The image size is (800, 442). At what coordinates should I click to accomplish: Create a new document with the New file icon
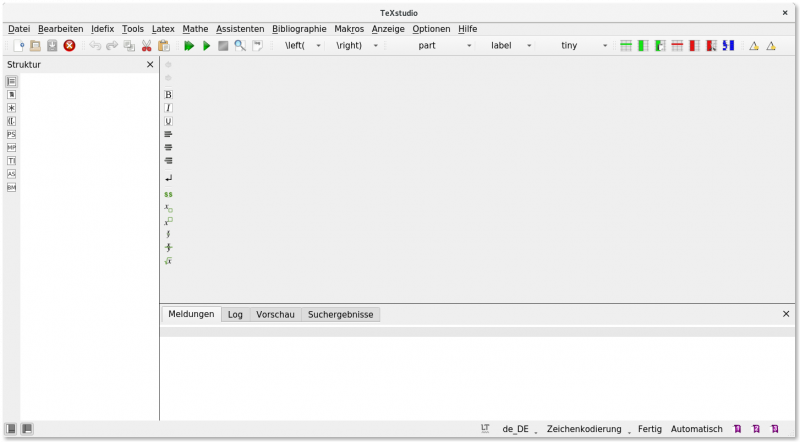coord(19,46)
